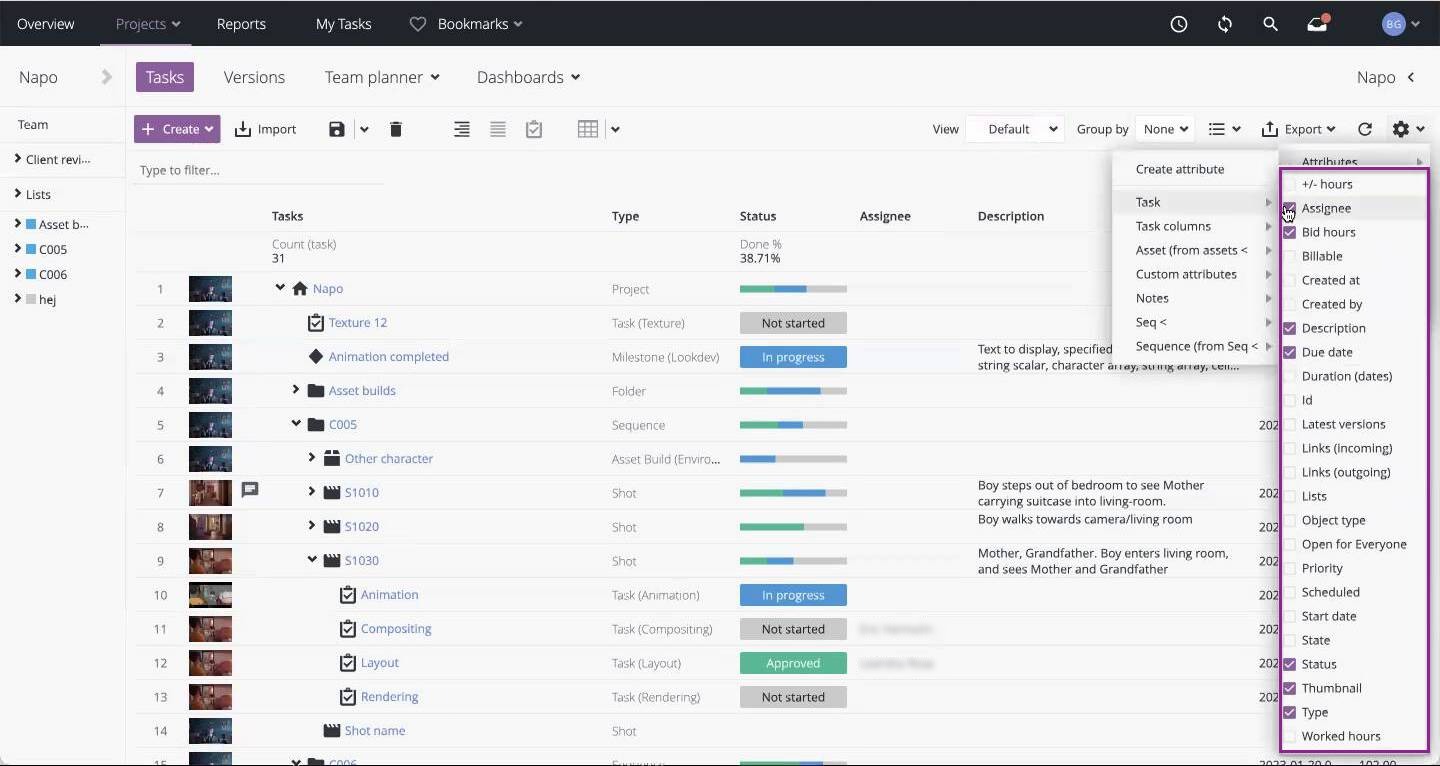Screen dimensions: 1440x766
Task: Expand the Lists item in sidebar
Action: pyautogui.click(x=18, y=194)
